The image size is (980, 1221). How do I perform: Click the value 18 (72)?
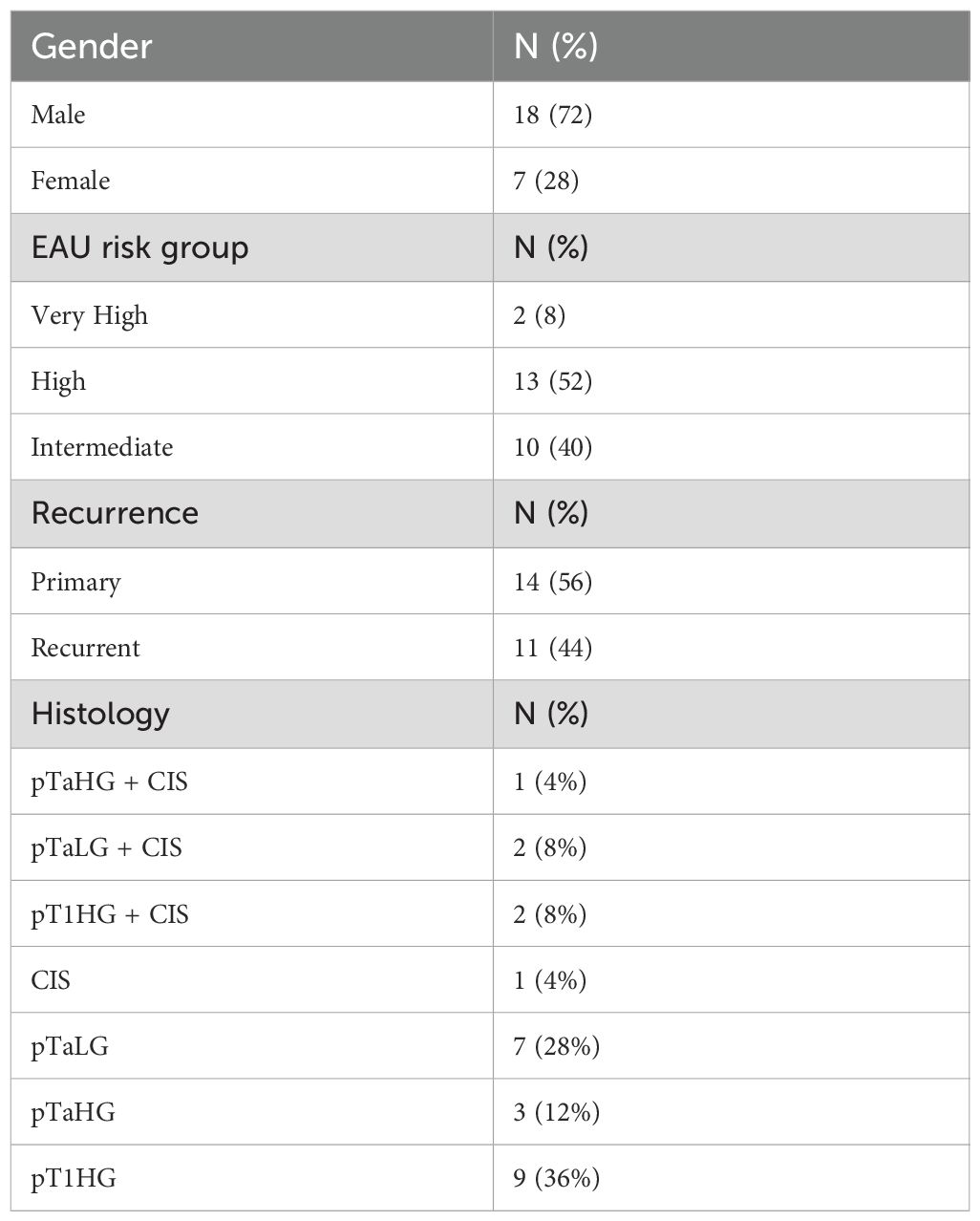tap(553, 115)
